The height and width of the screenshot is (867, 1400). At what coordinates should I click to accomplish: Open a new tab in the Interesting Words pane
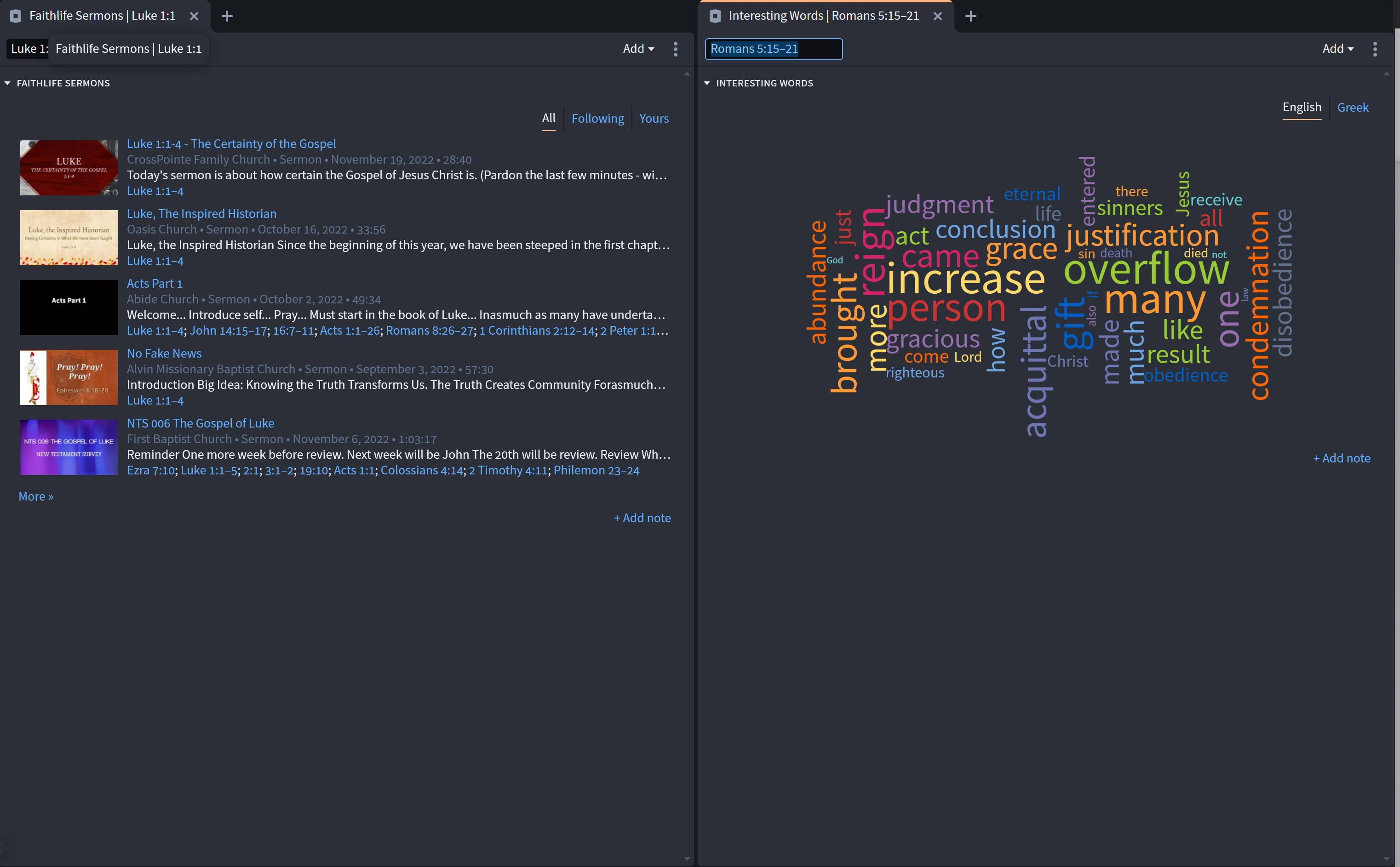click(970, 16)
